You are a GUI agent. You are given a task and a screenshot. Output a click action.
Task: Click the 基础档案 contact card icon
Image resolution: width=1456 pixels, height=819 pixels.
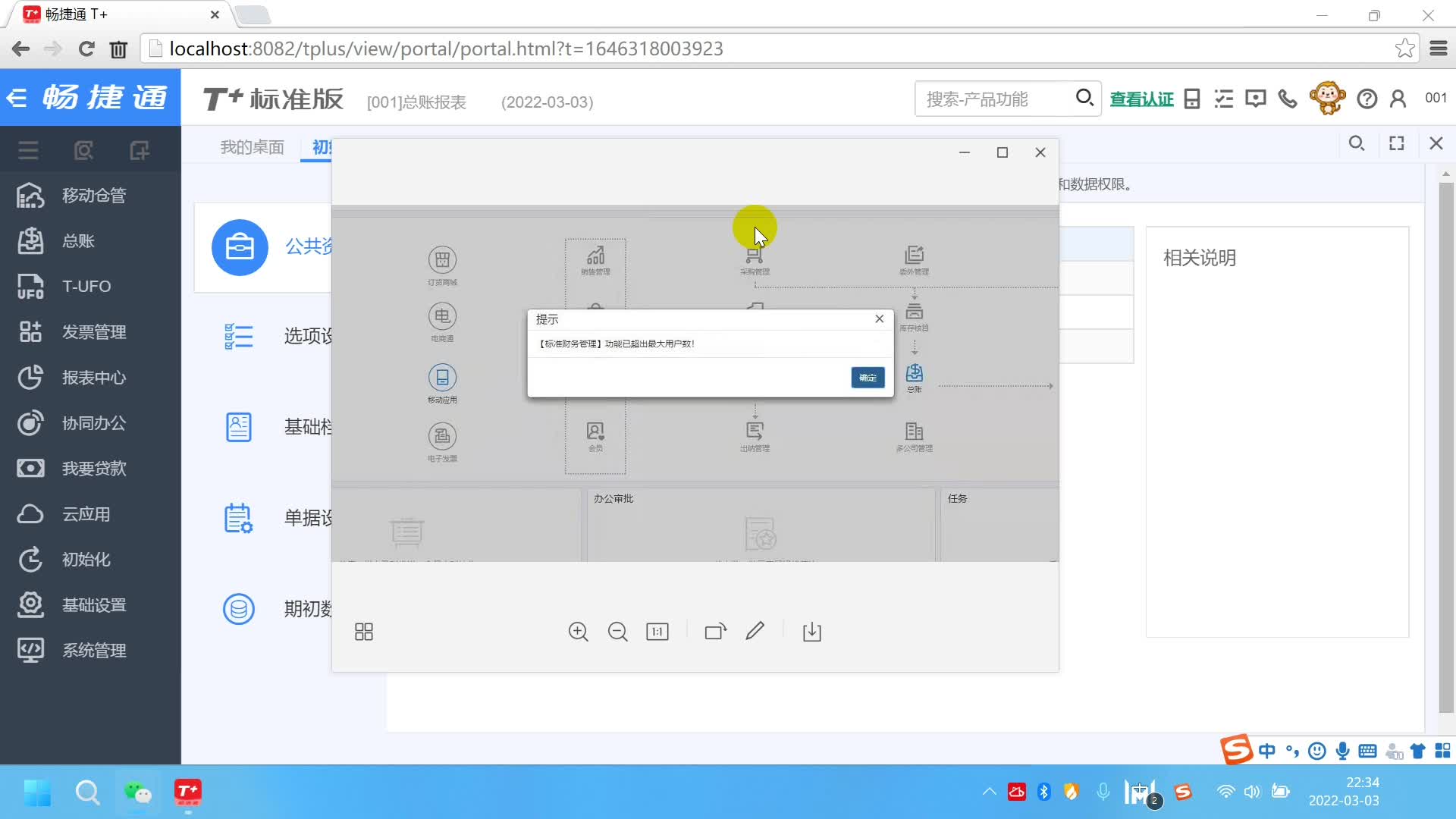[x=239, y=427]
